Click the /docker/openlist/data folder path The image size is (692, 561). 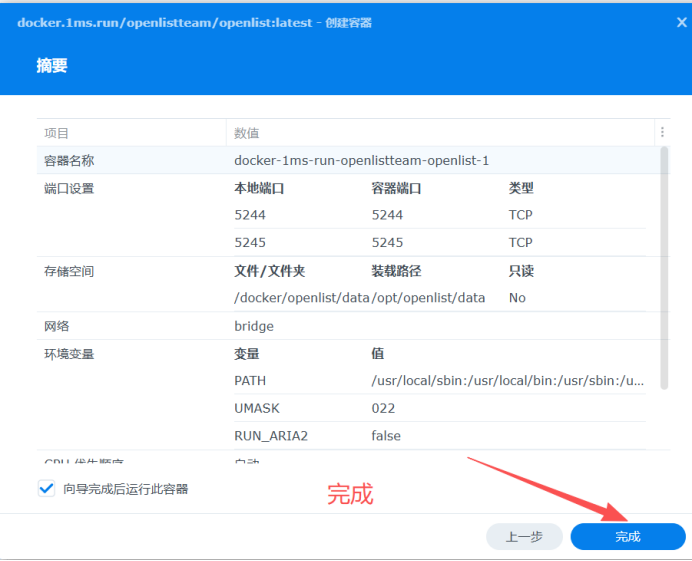301,298
